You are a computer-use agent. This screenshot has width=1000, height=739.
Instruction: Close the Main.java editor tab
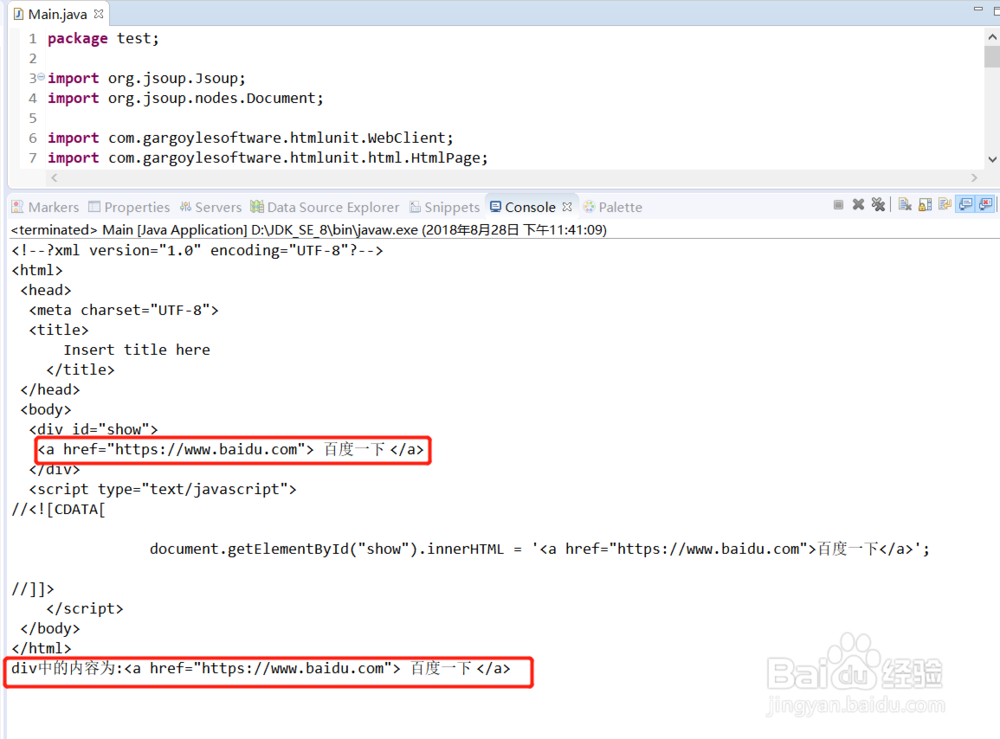pos(98,13)
